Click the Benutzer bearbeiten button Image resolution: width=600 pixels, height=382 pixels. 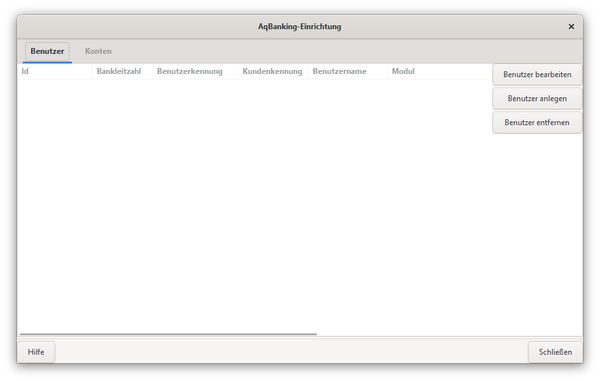coord(537,75)
